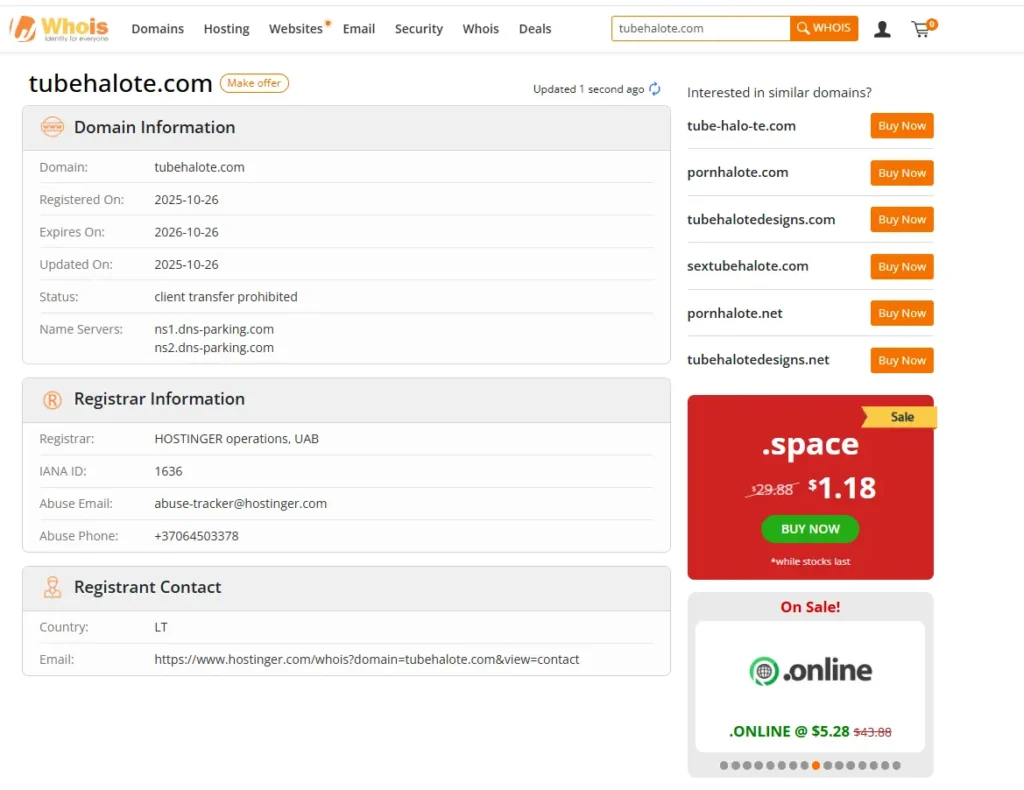Click the orange WHOIS search button
Image resolution: width=1024 pixels, height=790 pixels.
click(x=824, y=28)
